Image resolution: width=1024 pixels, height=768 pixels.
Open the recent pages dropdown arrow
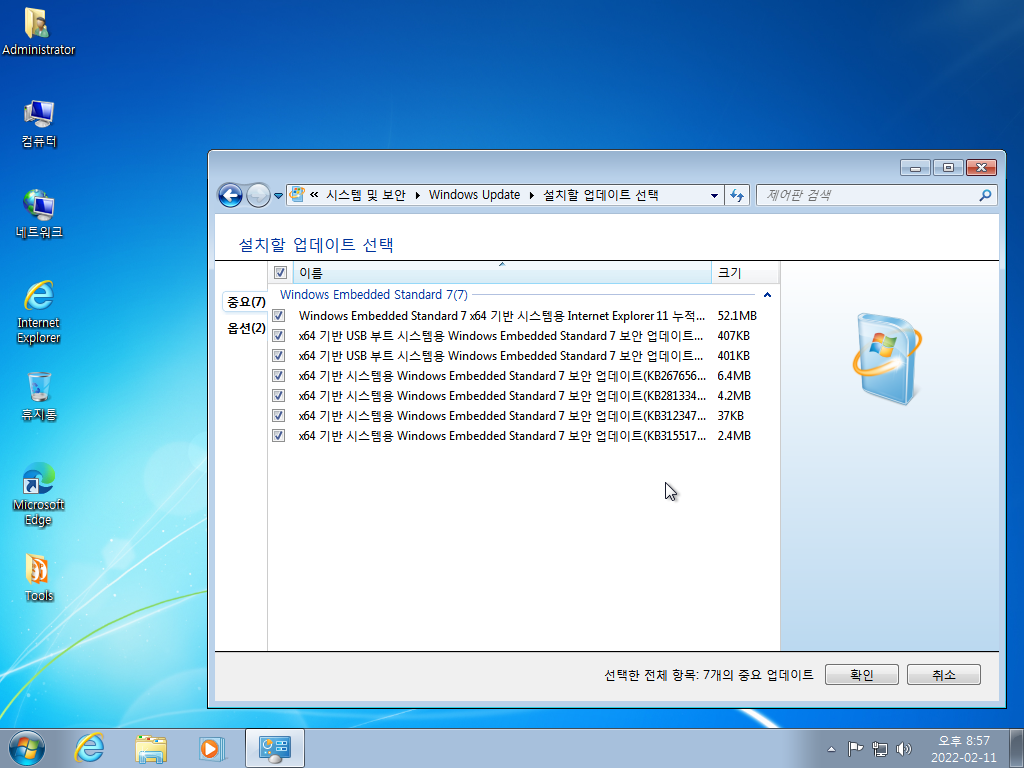[278, 196]
